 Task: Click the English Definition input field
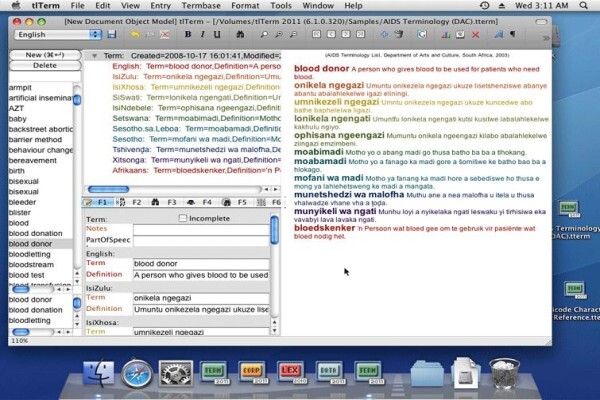click(201, 275)
